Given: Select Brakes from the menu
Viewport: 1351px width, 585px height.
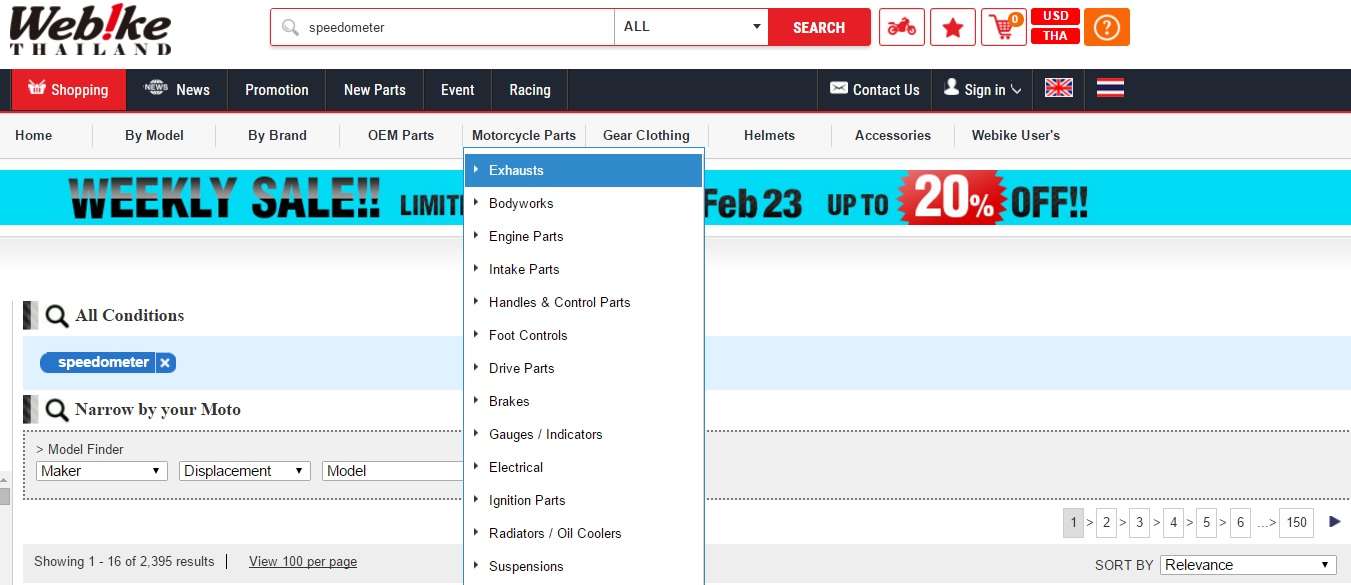Looking at the screenshot, I should pos(584,401).
